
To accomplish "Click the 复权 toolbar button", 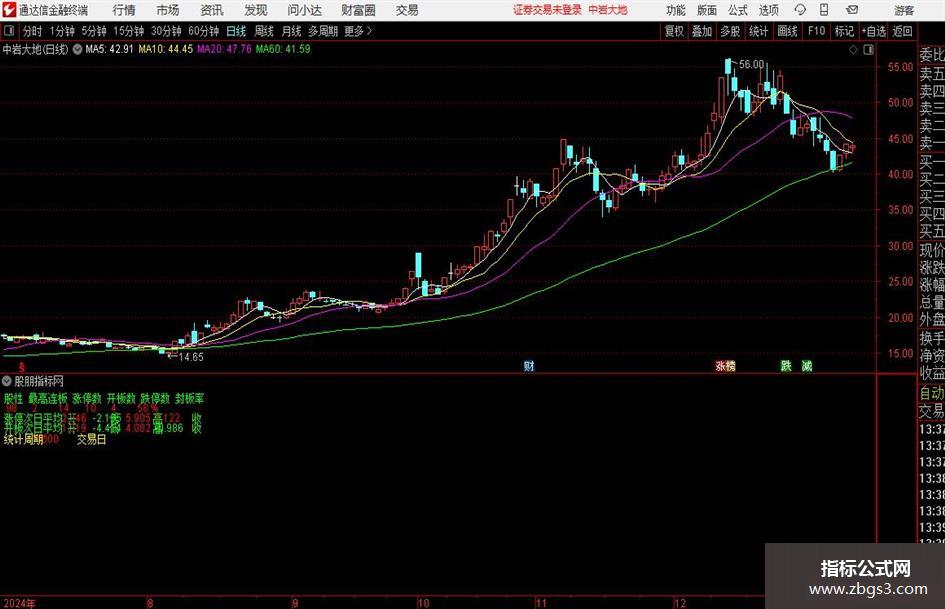I will 674,31.
